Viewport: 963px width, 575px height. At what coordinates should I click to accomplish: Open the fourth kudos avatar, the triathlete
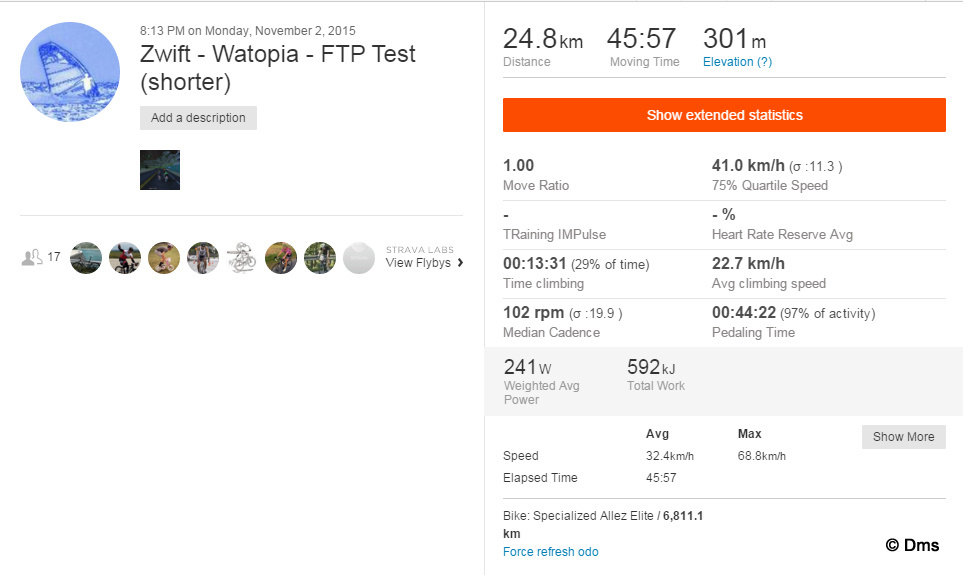203,258
